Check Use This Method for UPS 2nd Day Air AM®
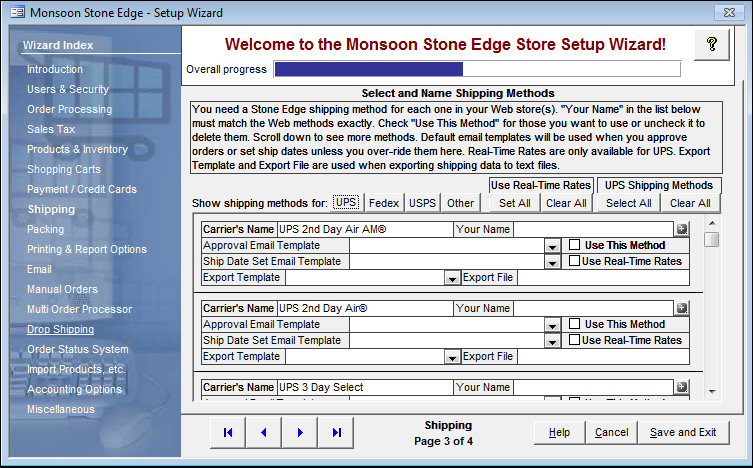 (574, 245)
